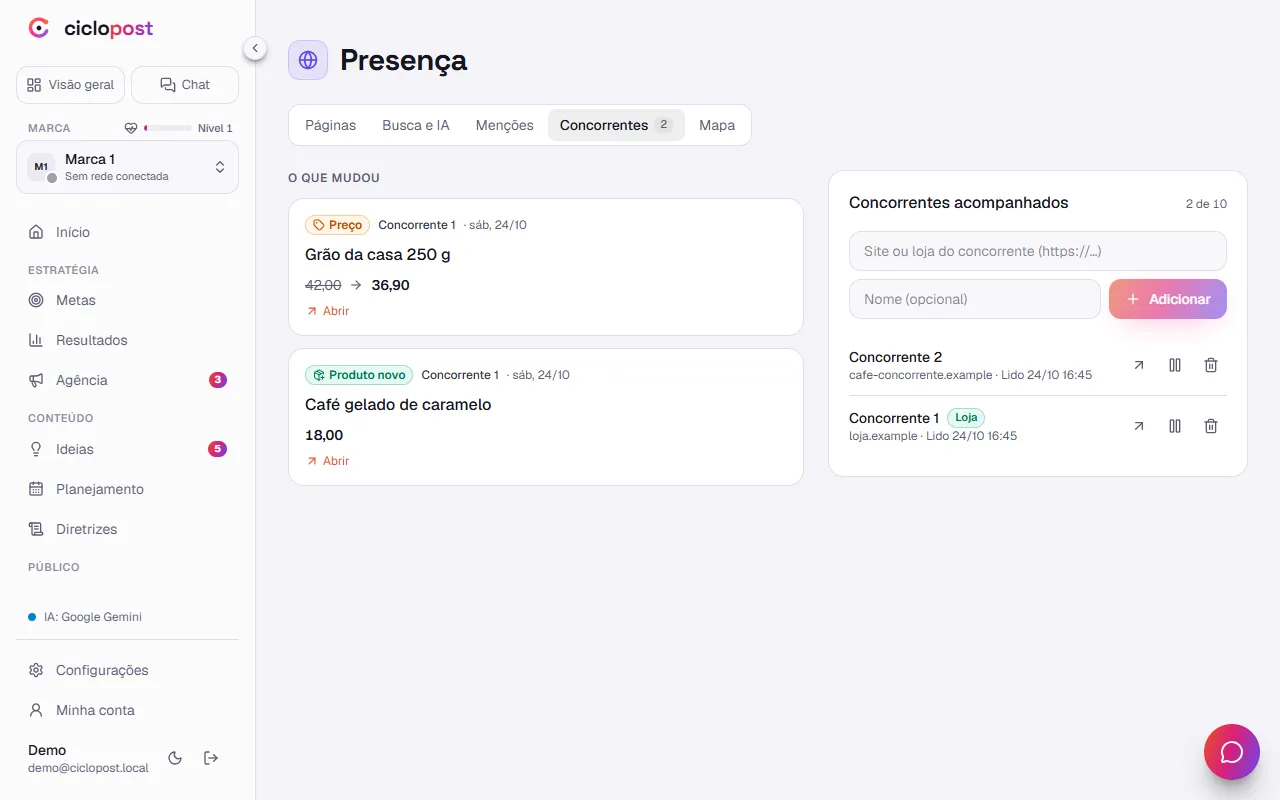This screenshot has height=800, width=1280.
Task: Click the Concorrentes acompanhados heading
Action: 959,203
